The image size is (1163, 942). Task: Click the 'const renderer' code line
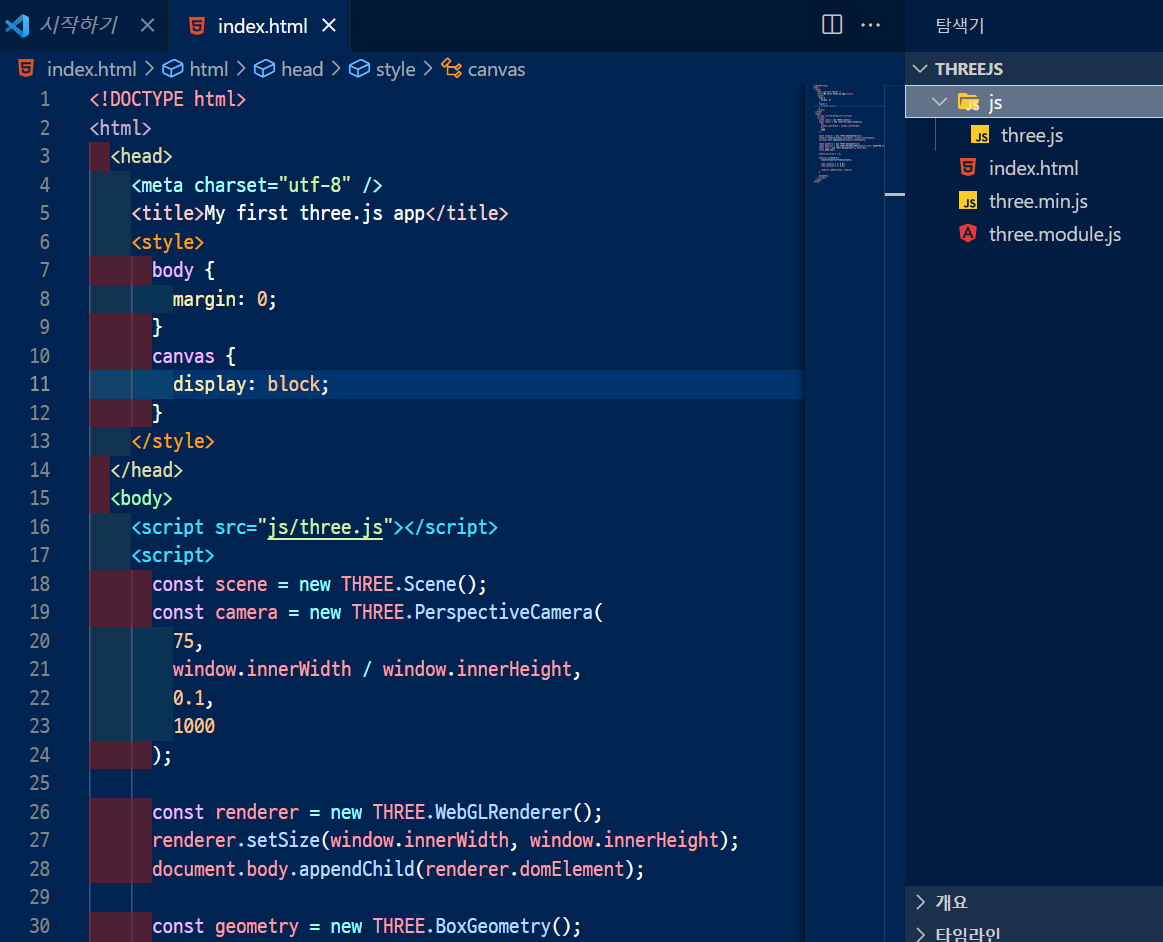[377, 812]
